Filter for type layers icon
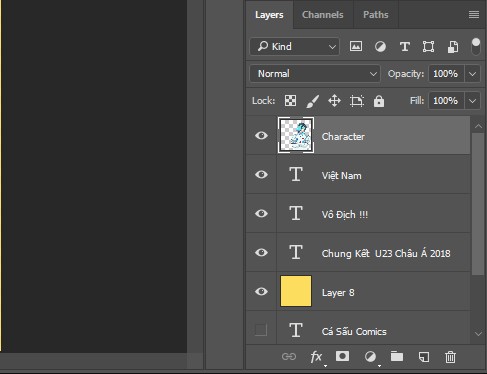487x374 pixels. (405, 47)
